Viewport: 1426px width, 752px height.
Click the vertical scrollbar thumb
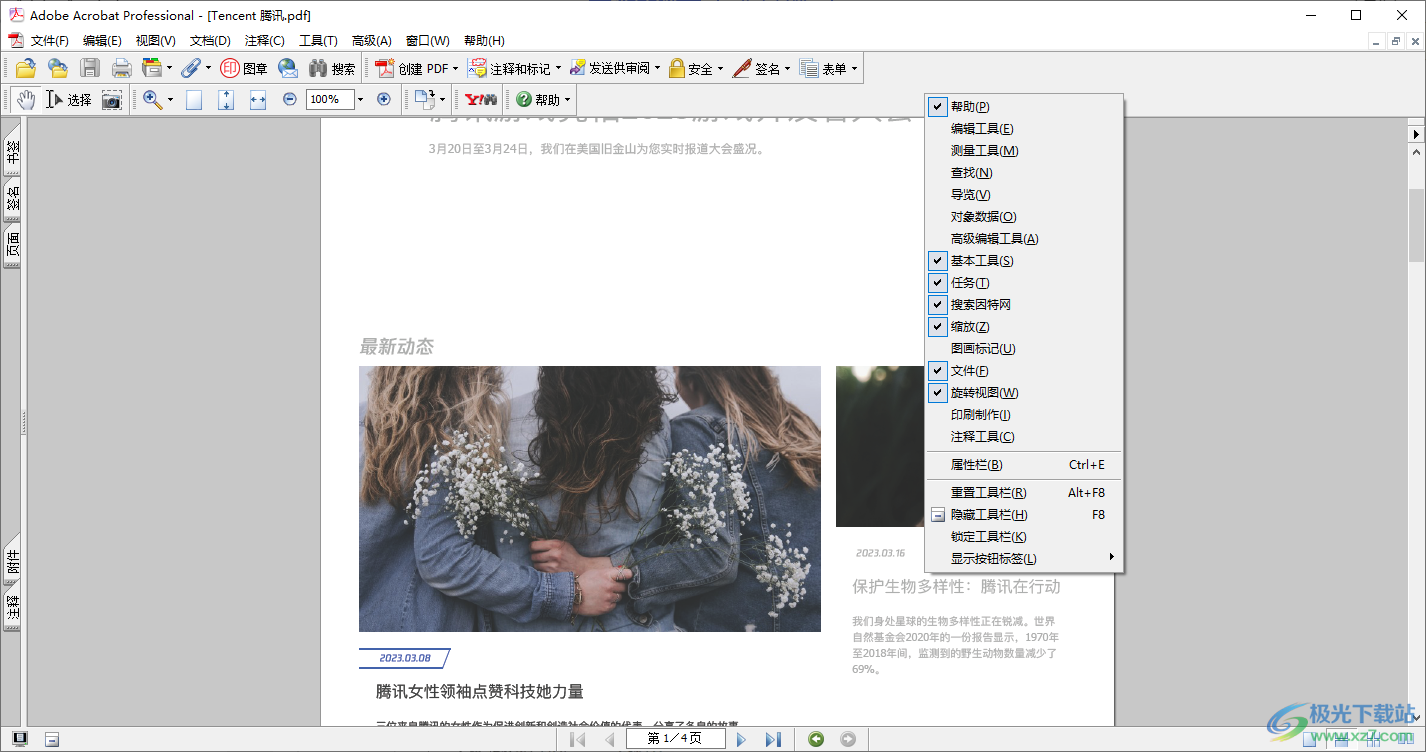point(1416,226)
